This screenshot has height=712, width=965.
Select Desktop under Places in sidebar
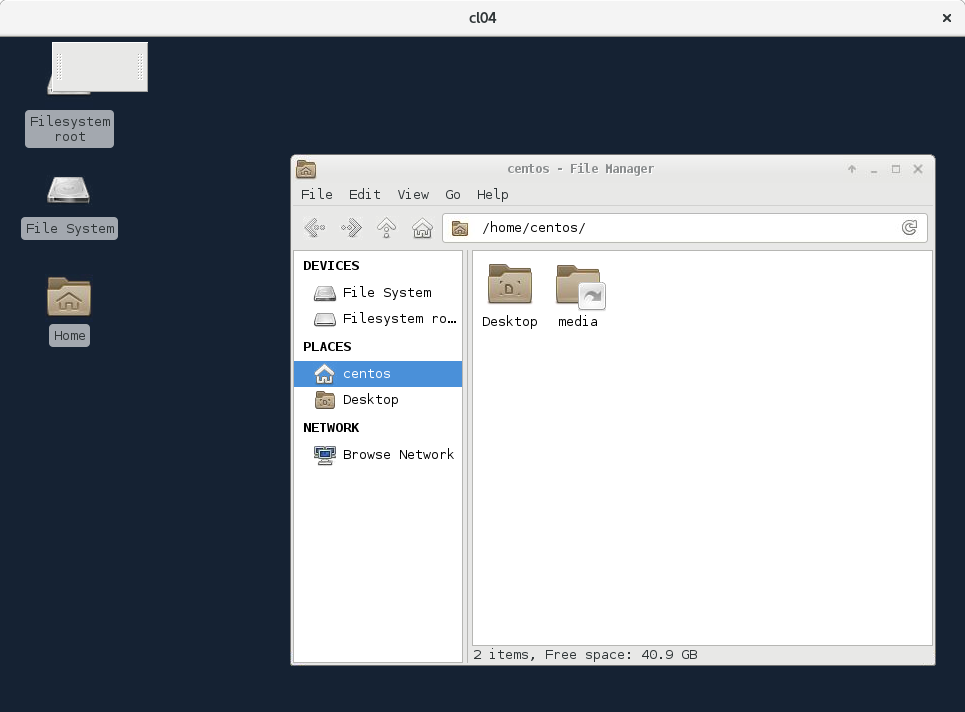pyautogui.click(x=378, y=400)
